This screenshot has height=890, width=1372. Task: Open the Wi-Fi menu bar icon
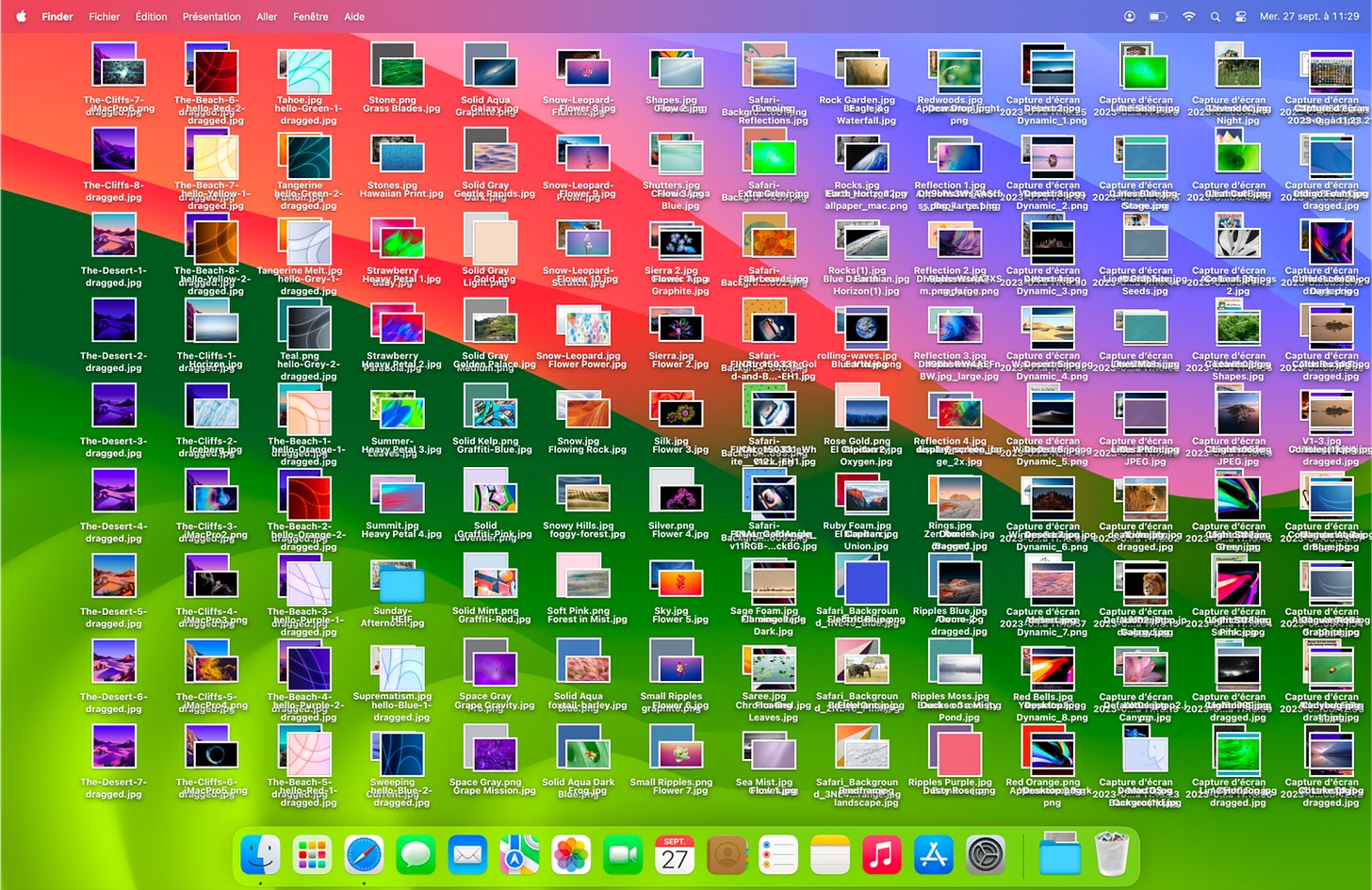(1189, 16)
